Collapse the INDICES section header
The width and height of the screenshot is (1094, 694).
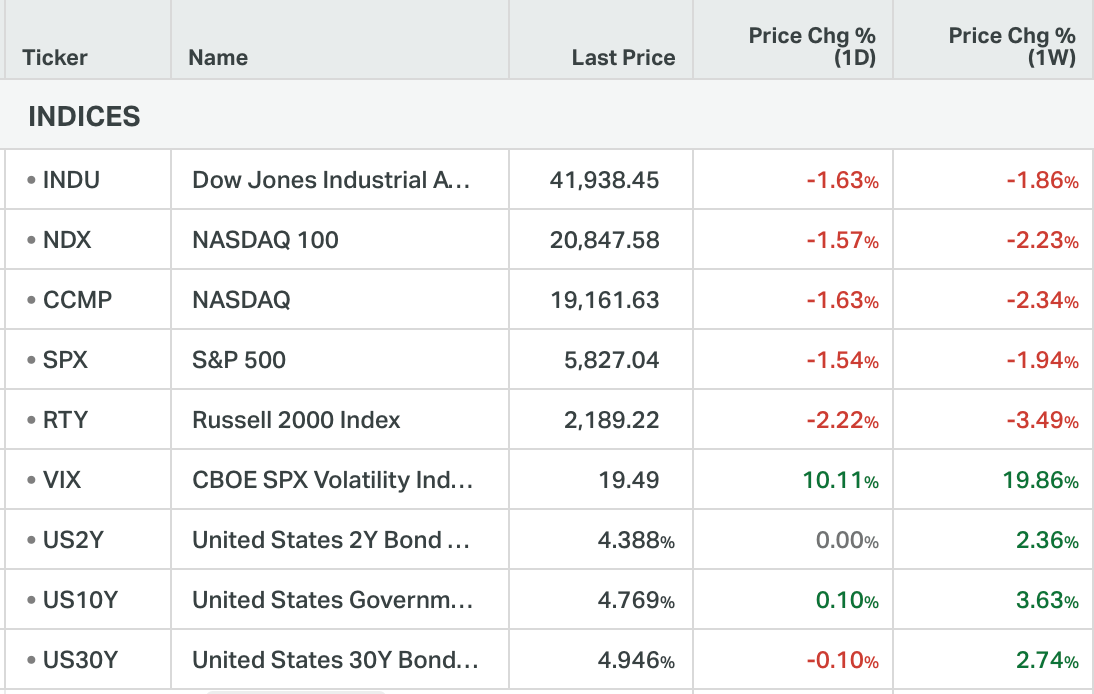tap(84, 117)
